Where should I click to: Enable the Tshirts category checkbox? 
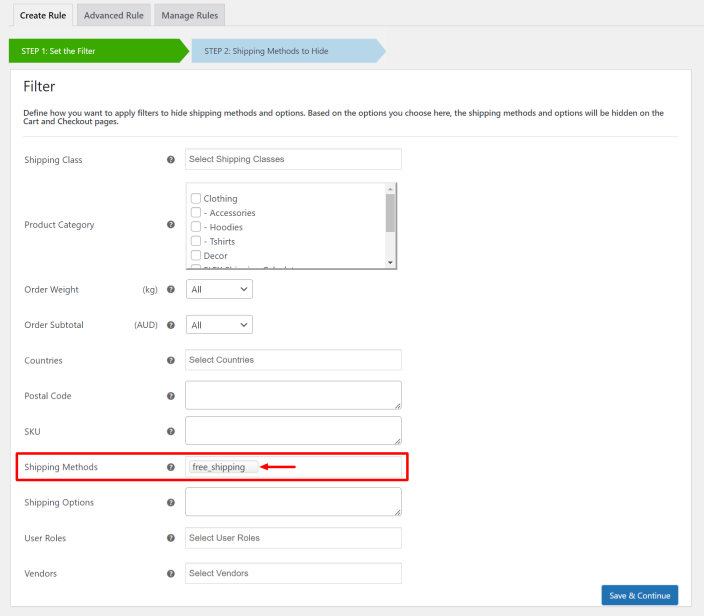(x=196, y=241)
